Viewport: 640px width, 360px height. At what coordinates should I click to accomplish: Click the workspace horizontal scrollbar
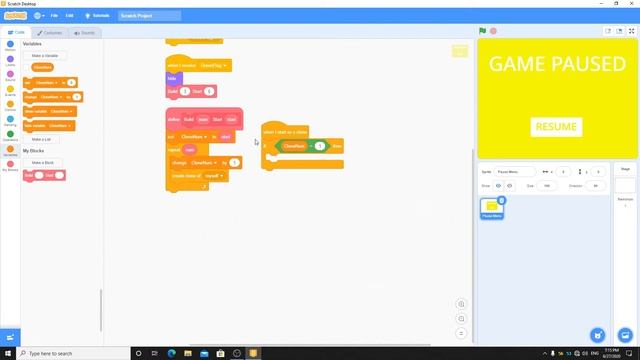[310, 344]
